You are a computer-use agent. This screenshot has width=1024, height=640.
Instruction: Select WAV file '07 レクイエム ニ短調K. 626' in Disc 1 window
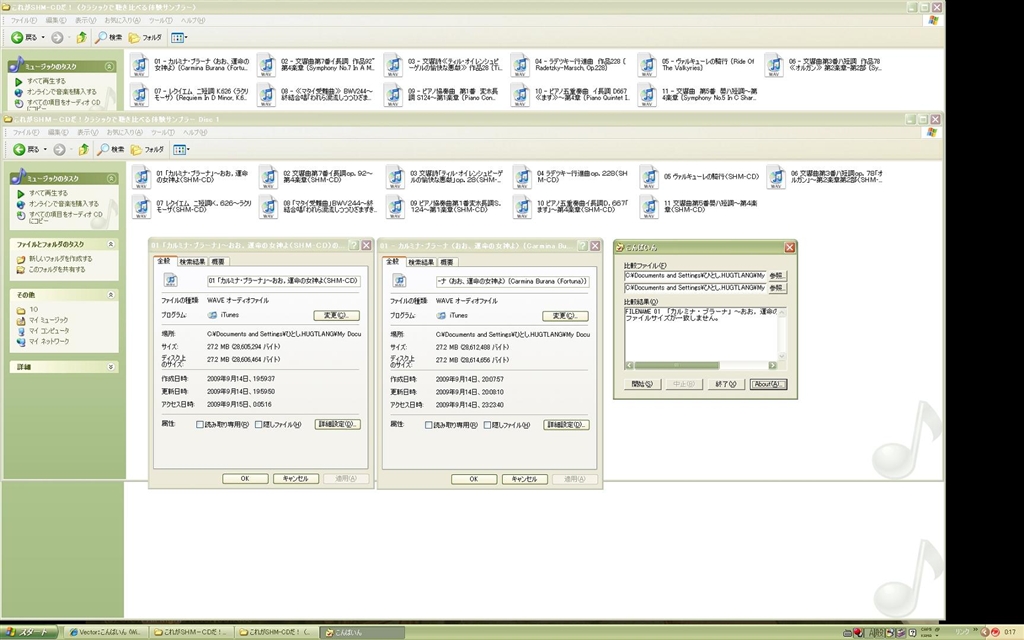tap(142, 206)
